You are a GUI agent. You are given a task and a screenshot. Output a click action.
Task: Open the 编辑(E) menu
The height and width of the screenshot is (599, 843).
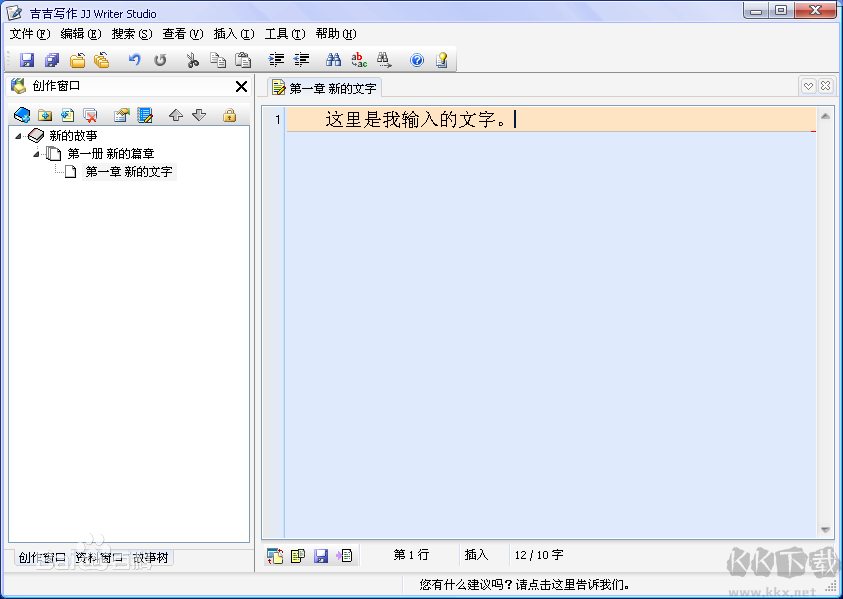click(81, 34)
